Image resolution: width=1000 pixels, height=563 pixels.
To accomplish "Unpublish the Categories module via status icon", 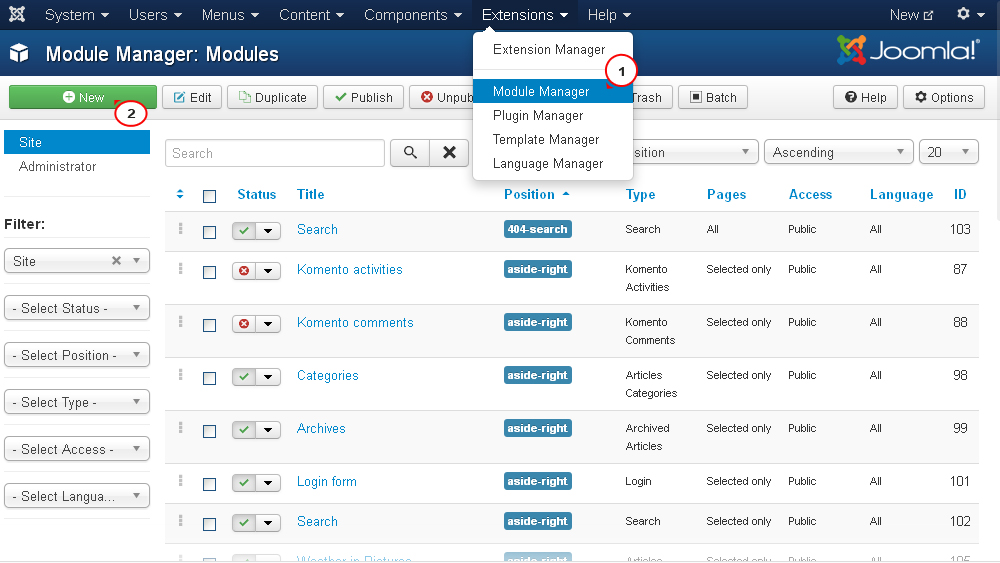I will [x=244, y=377].
